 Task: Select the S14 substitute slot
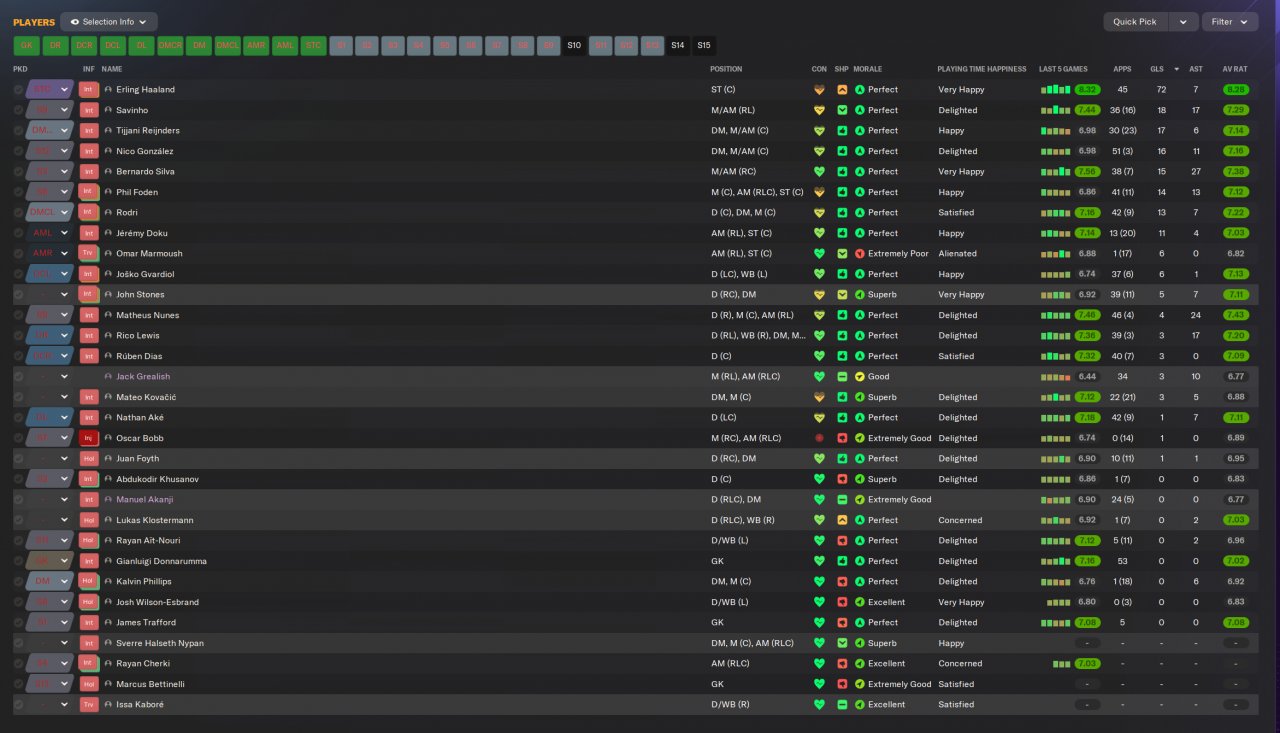pyautogui.click(x=678, y=46)
